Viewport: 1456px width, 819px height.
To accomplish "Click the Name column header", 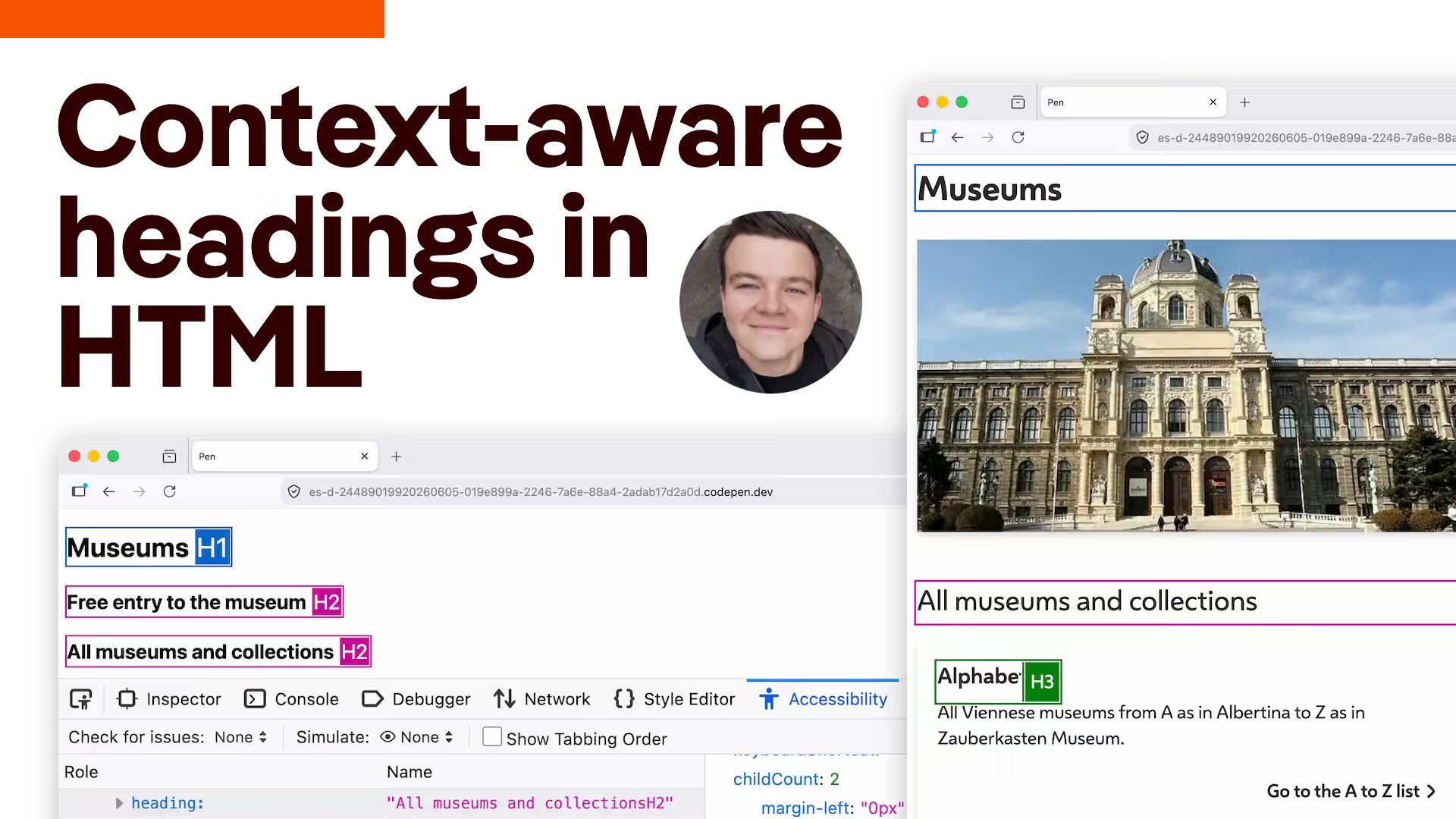I will click(x=409, y=772).
